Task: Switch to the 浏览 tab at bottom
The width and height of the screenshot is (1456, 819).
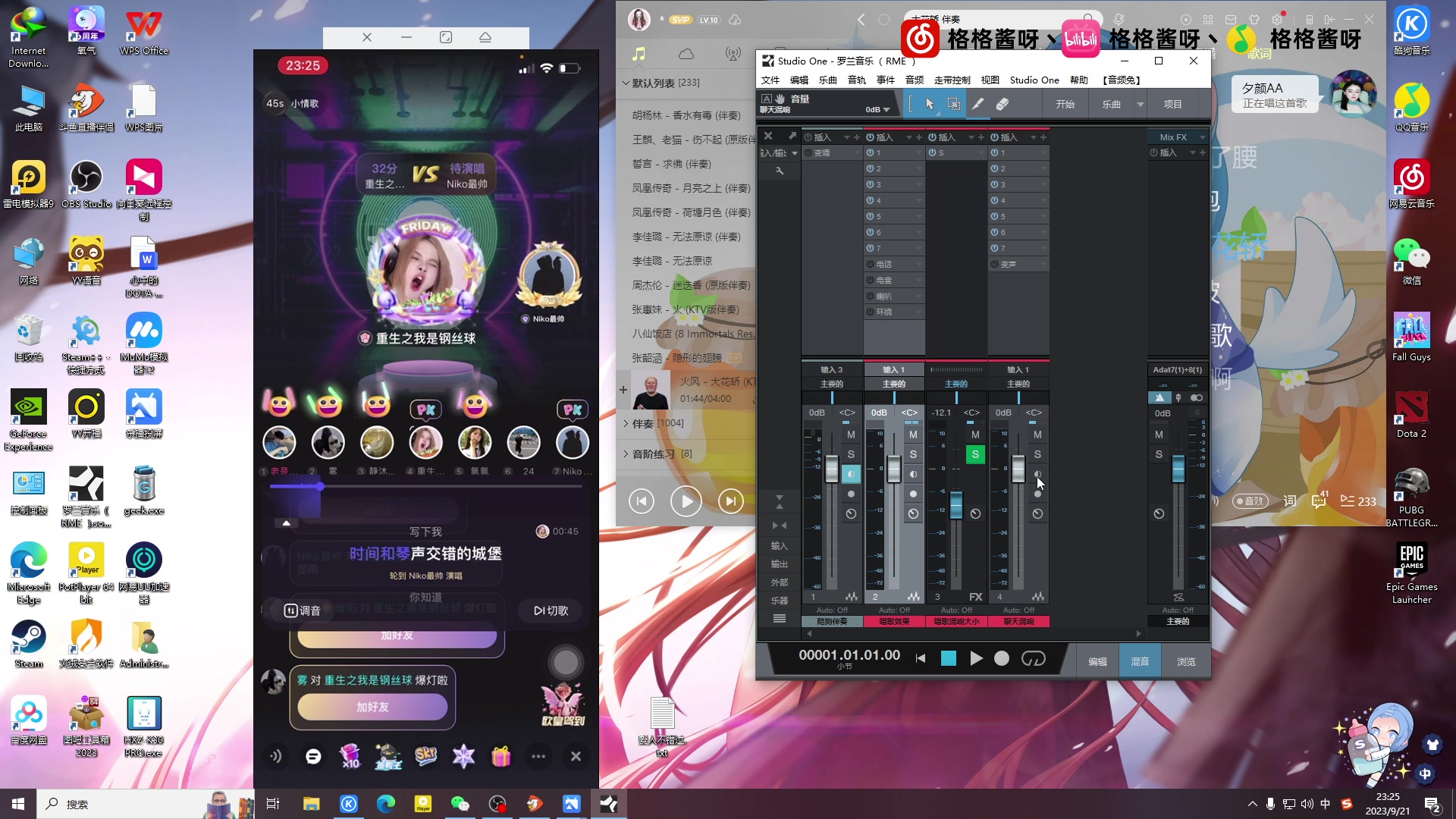Action: coord(1186,661)
